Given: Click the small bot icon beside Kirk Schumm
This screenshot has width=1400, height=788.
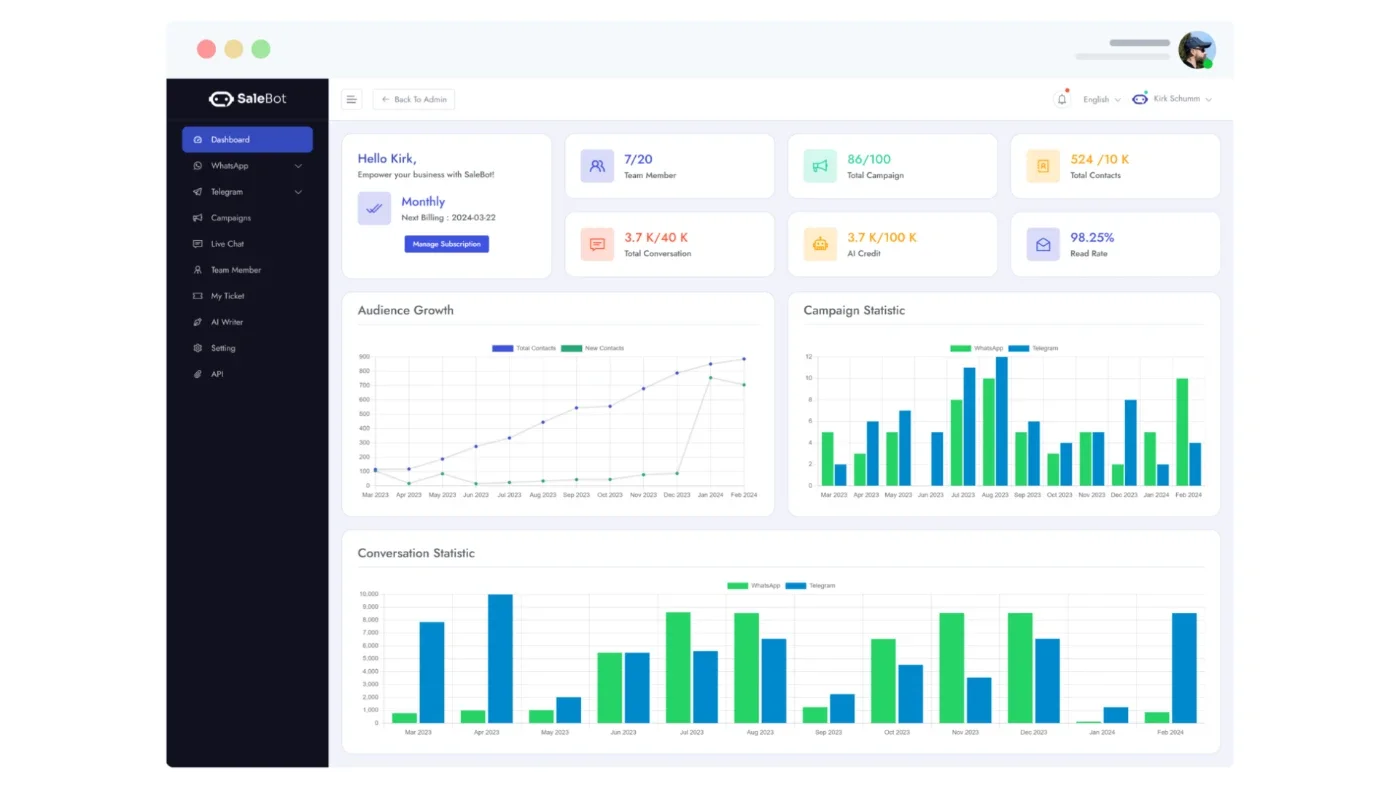Looking at the screenshot, I should pos(1140,99).
